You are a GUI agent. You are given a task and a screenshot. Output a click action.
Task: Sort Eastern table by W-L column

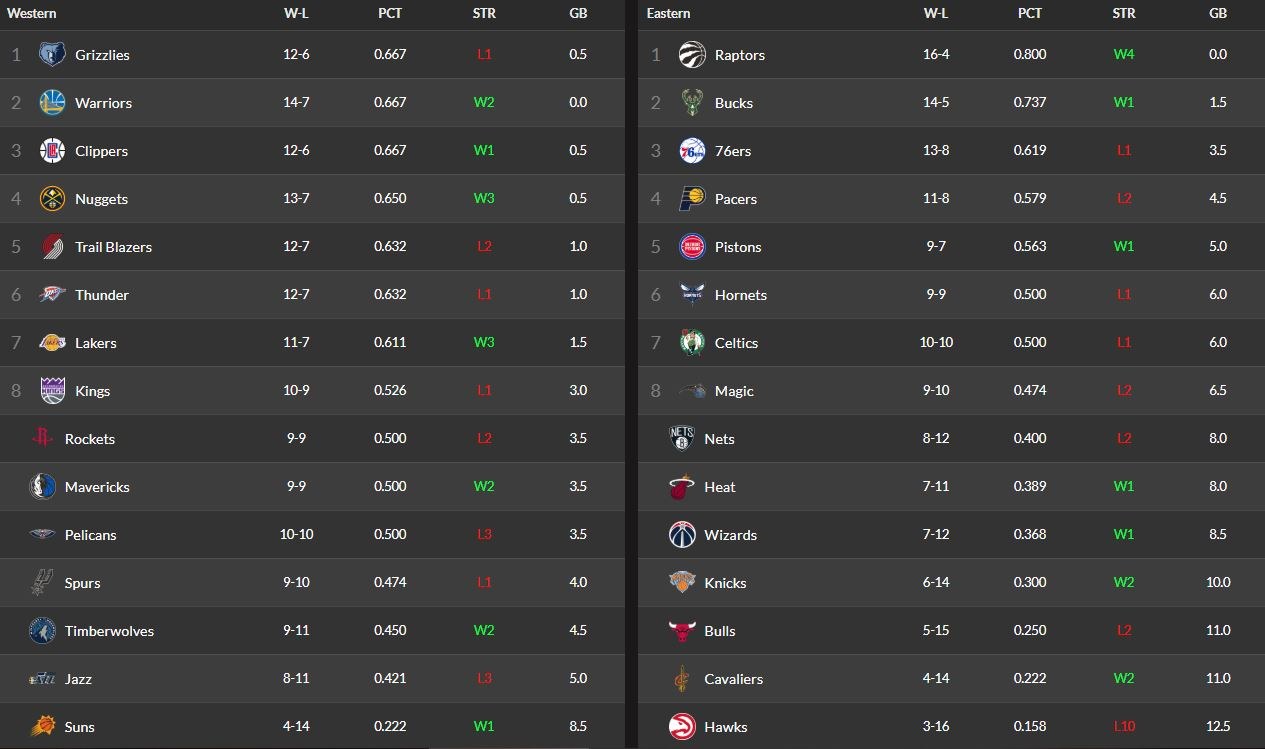coord(936,14)
